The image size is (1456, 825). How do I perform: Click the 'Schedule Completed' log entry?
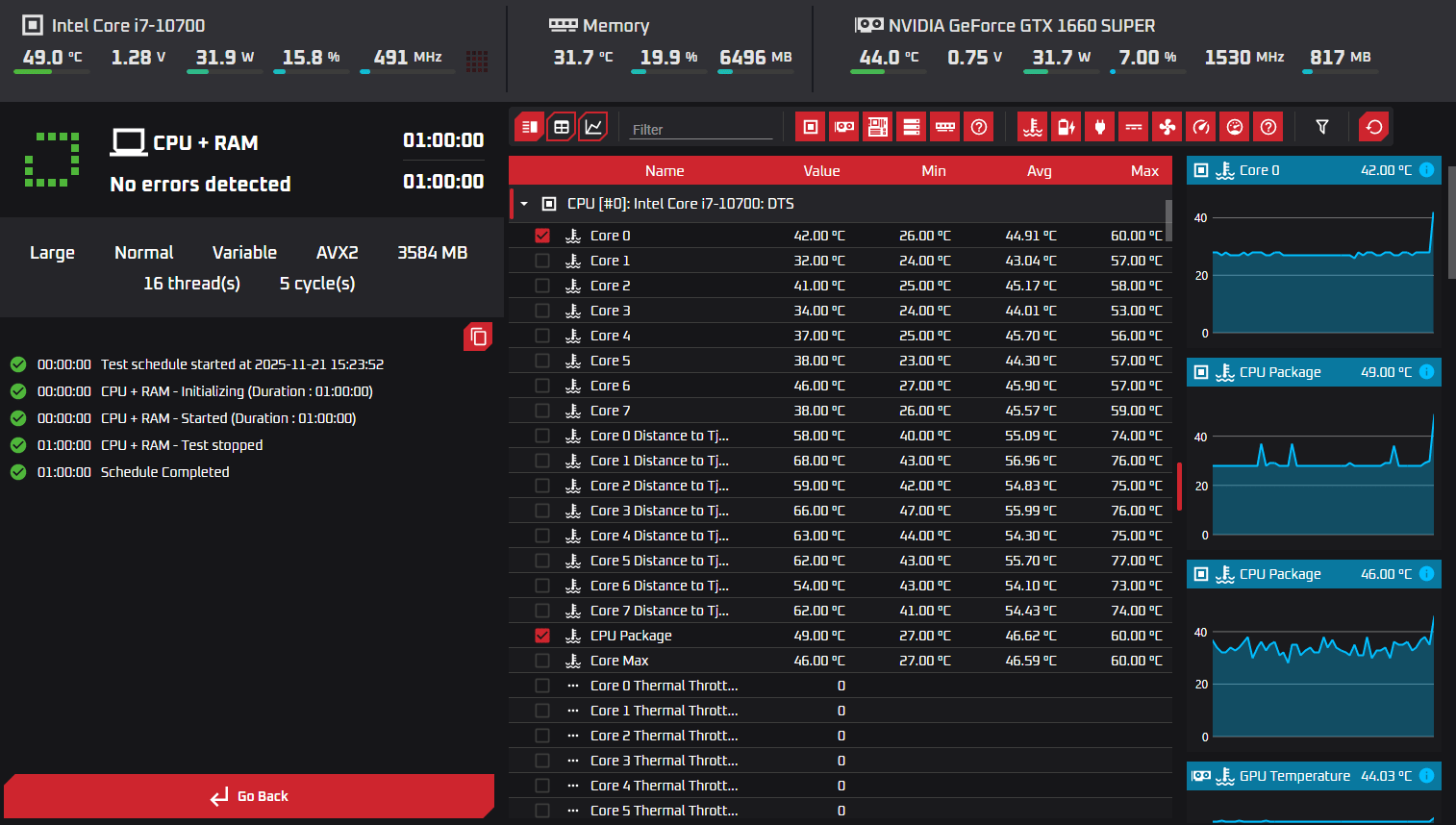click(165, 472)
